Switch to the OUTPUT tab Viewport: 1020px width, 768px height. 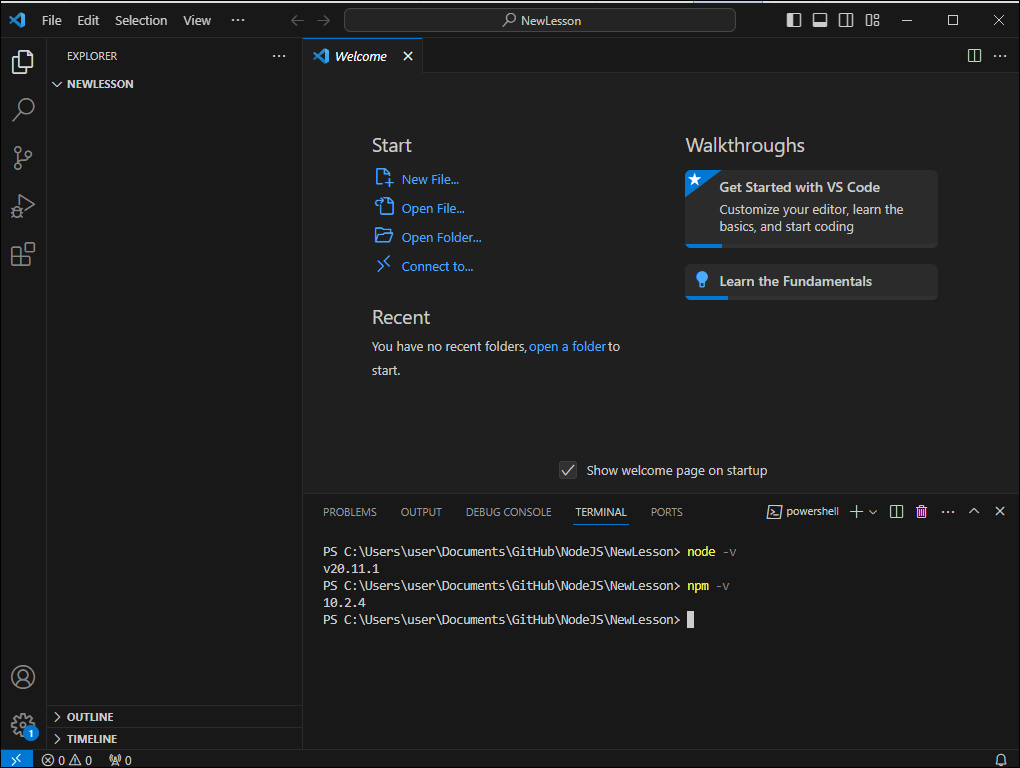421,512
